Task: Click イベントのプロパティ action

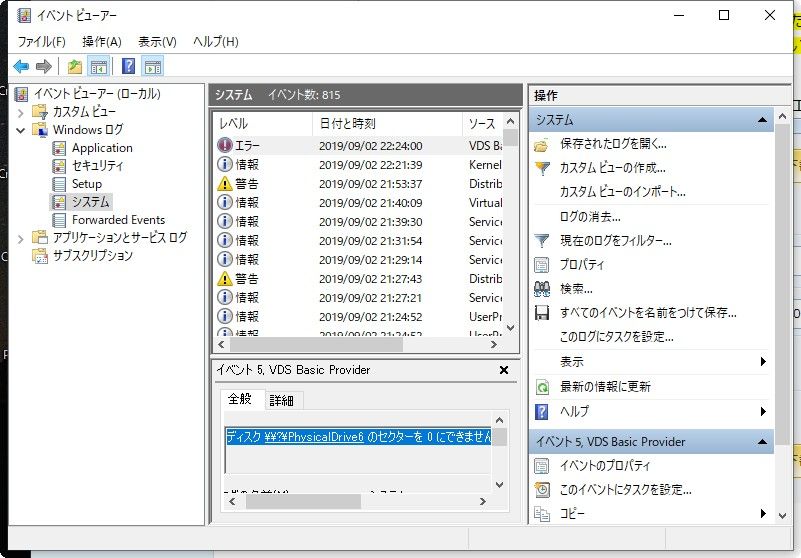Action: [x=605, y=466]
